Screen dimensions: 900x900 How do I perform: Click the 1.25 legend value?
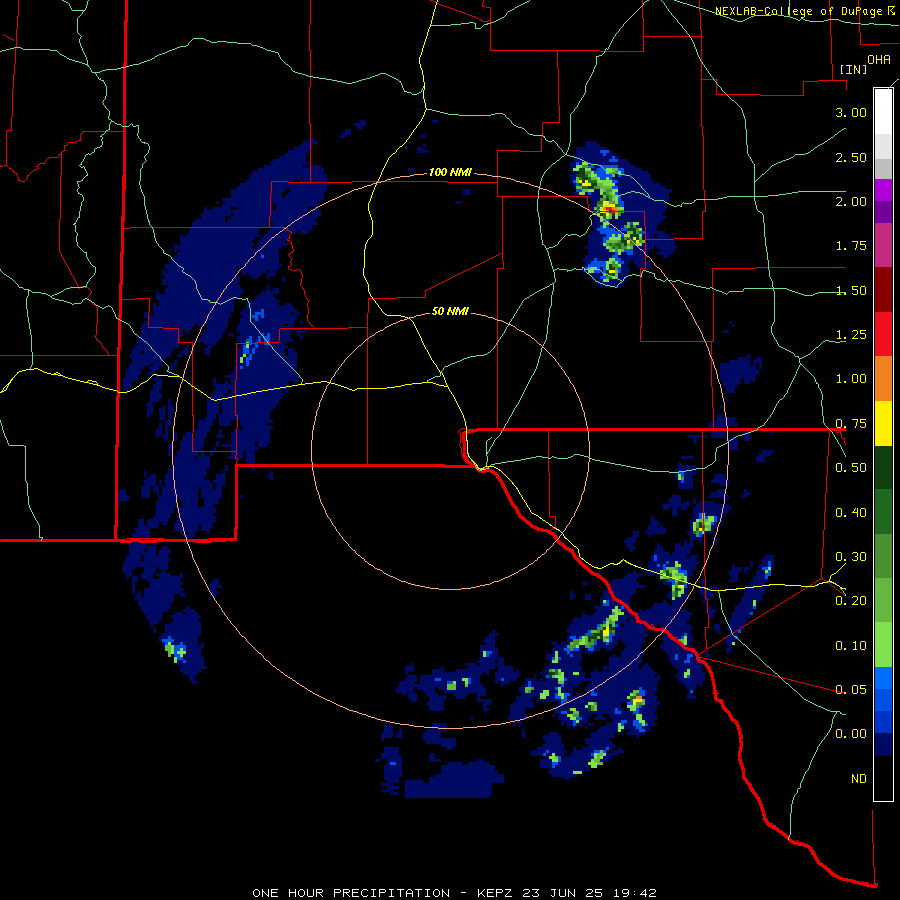click(851, 335)
